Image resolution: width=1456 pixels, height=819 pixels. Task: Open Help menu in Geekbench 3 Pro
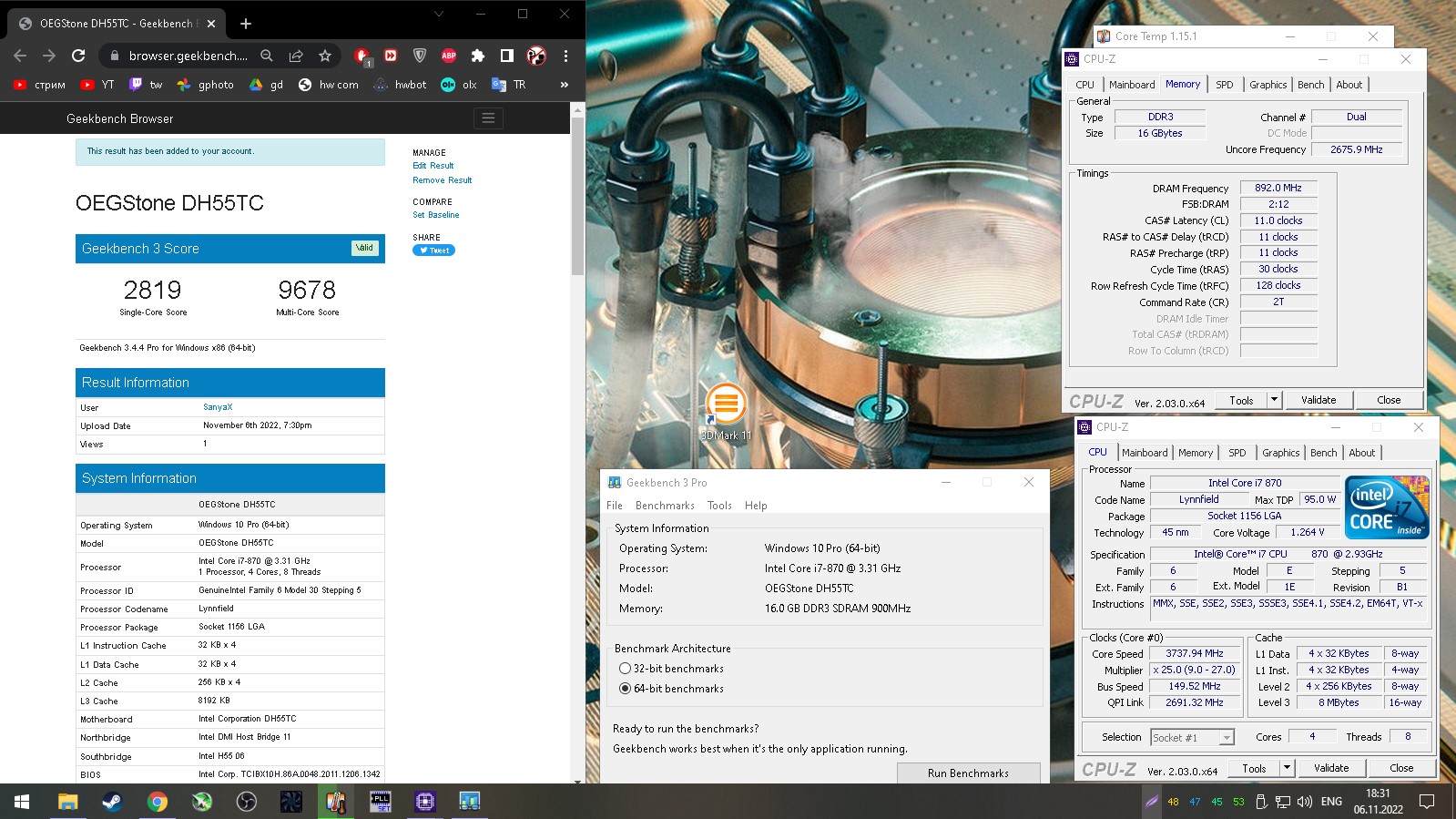coord(756,506)
